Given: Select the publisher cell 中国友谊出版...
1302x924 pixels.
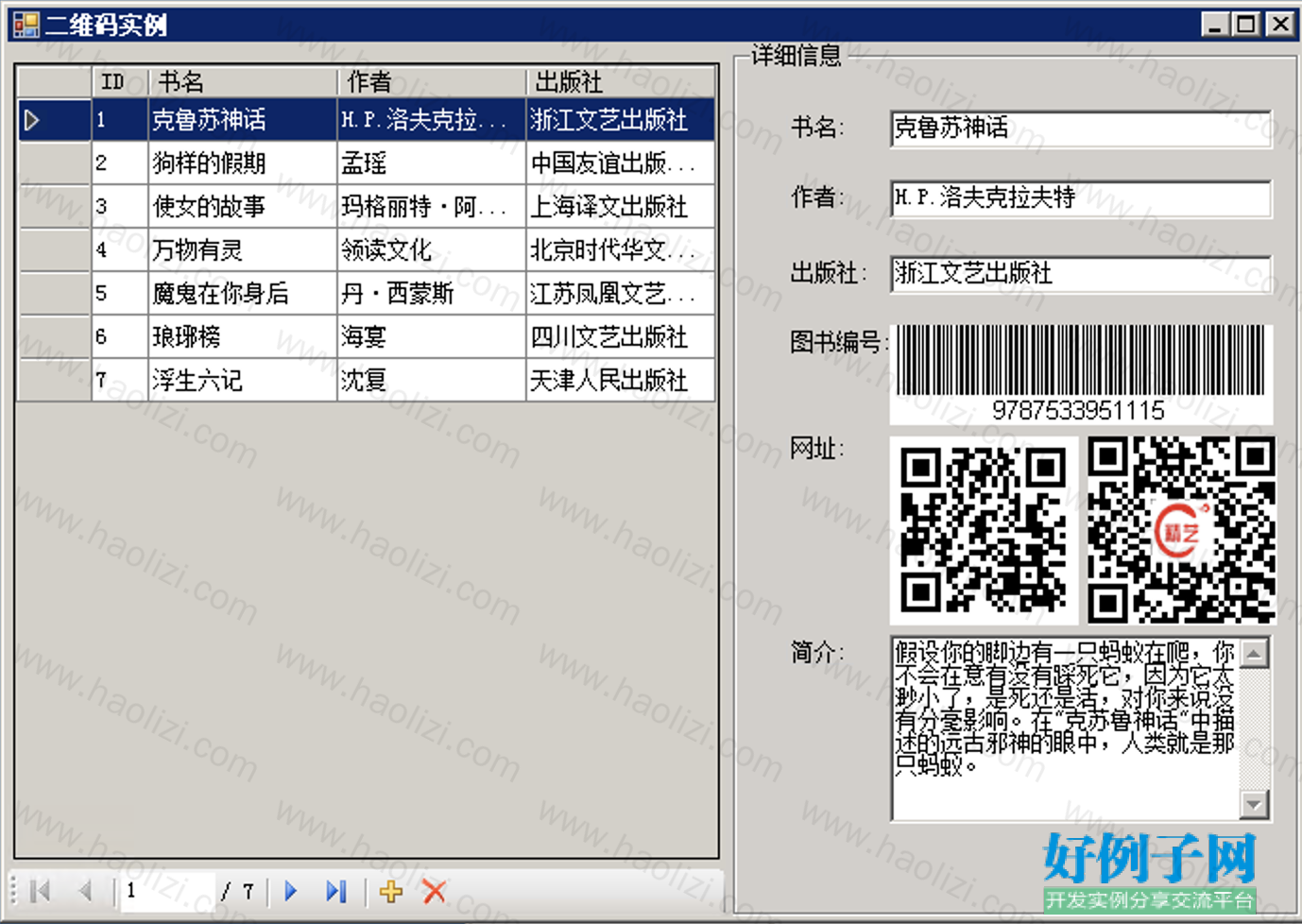Looking at the screenshot, I should (x=620, y=163).
